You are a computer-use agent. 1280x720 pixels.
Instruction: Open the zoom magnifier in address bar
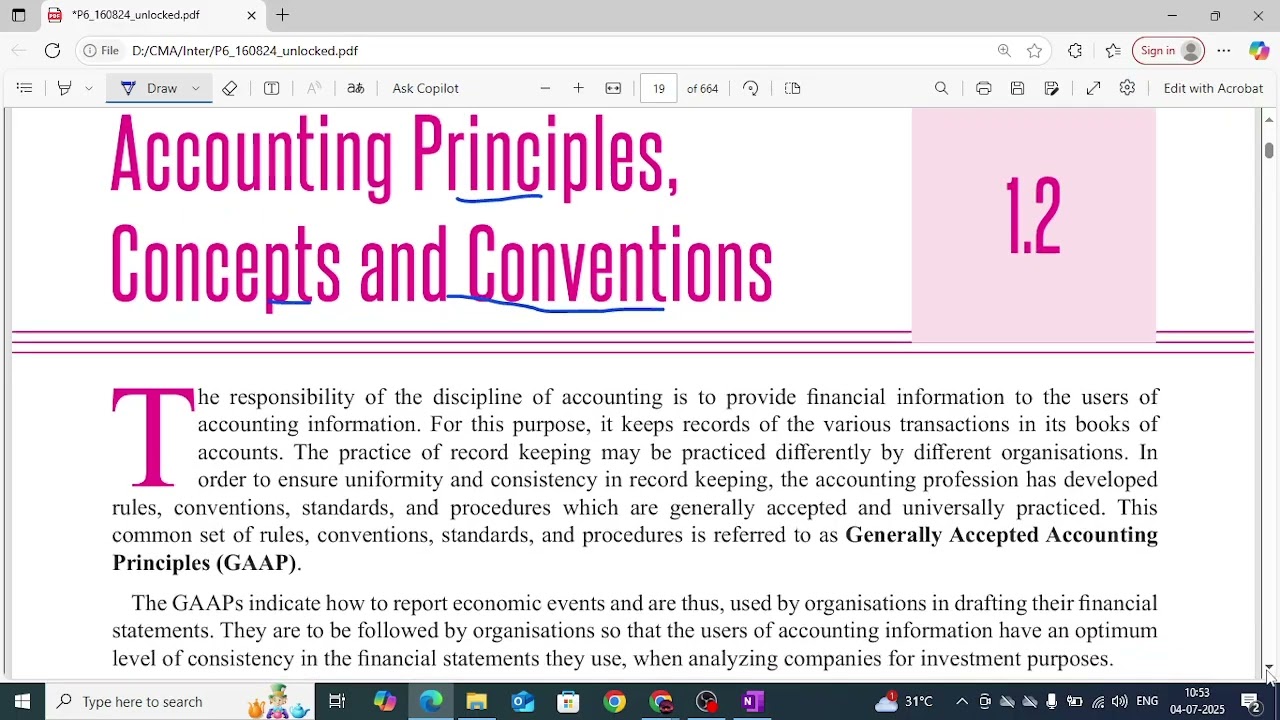tap(1004, 50)
